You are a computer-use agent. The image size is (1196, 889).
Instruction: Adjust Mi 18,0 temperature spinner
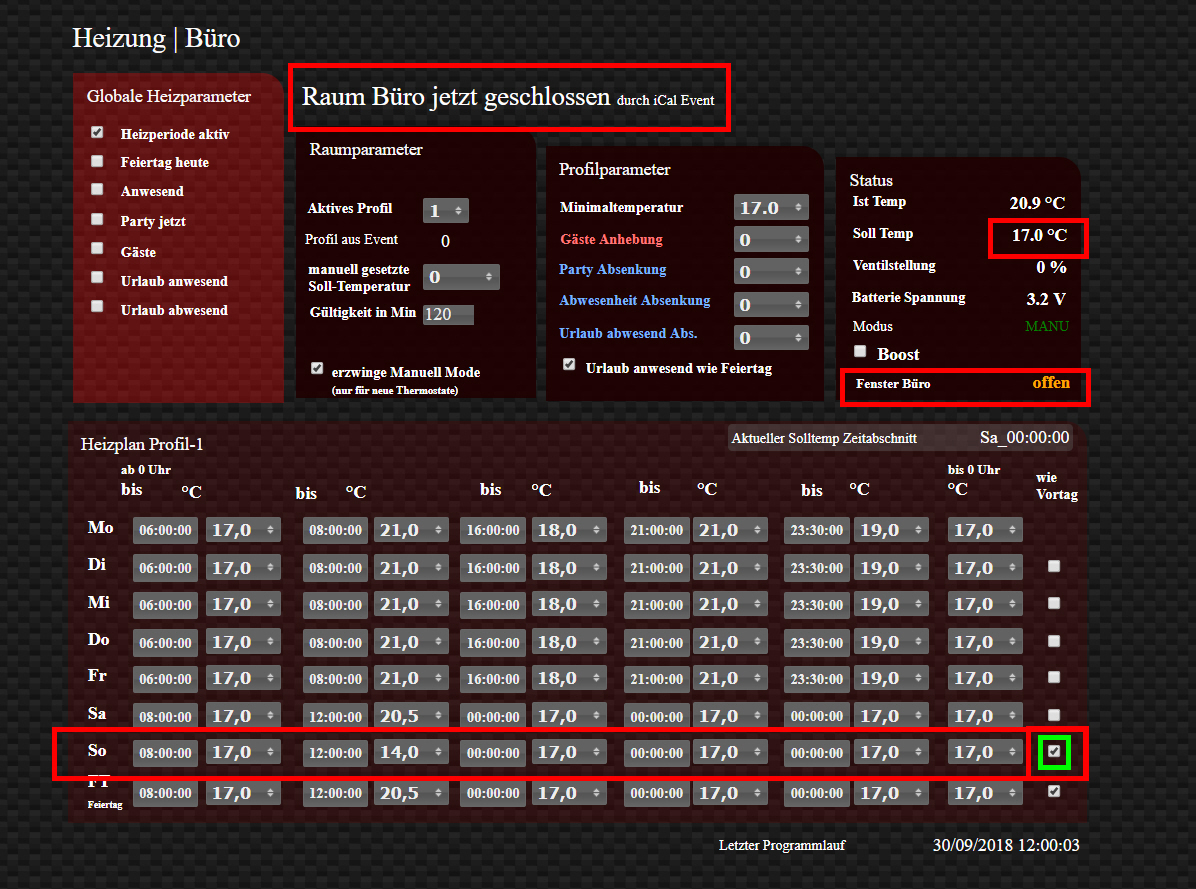tap(568, 605)
